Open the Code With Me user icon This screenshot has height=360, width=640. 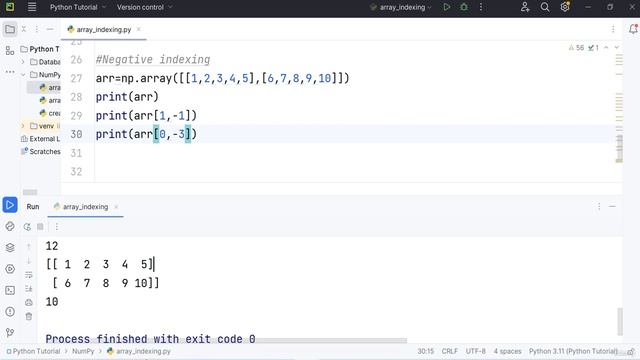coord(525,7)
